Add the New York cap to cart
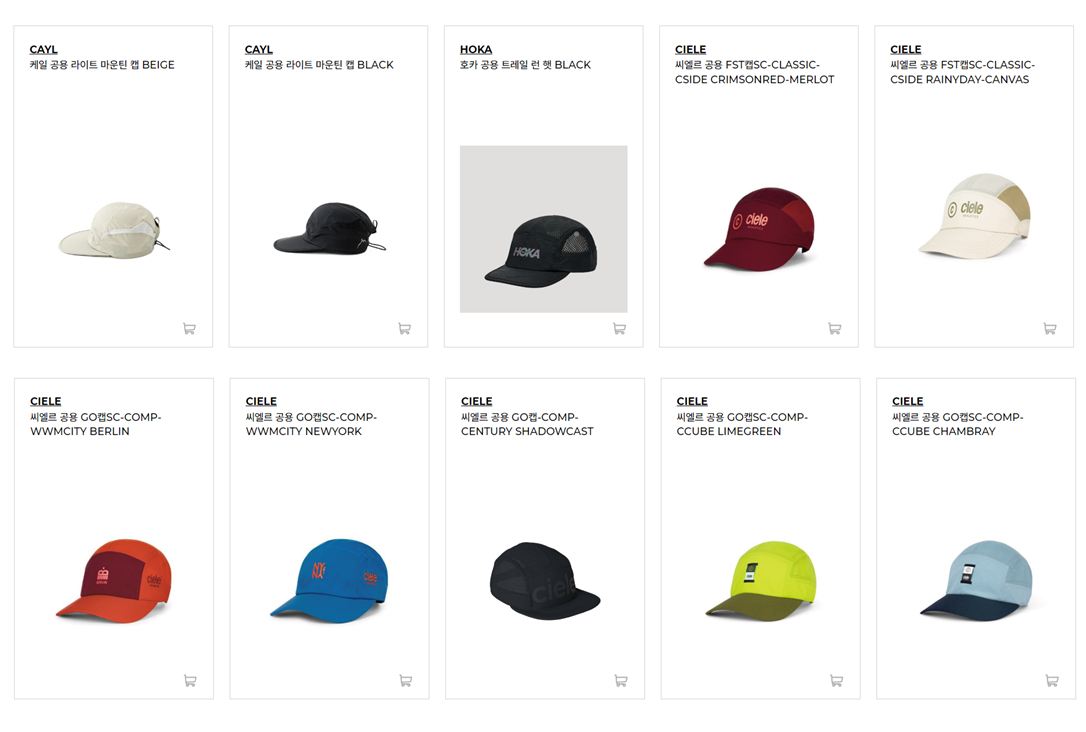Screen dimensions: 1086x732 (x=406, y=681)
